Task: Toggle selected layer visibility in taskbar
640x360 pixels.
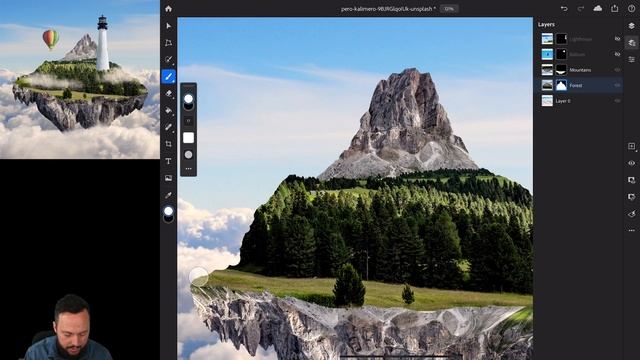Action: click(x=631, y=163)
